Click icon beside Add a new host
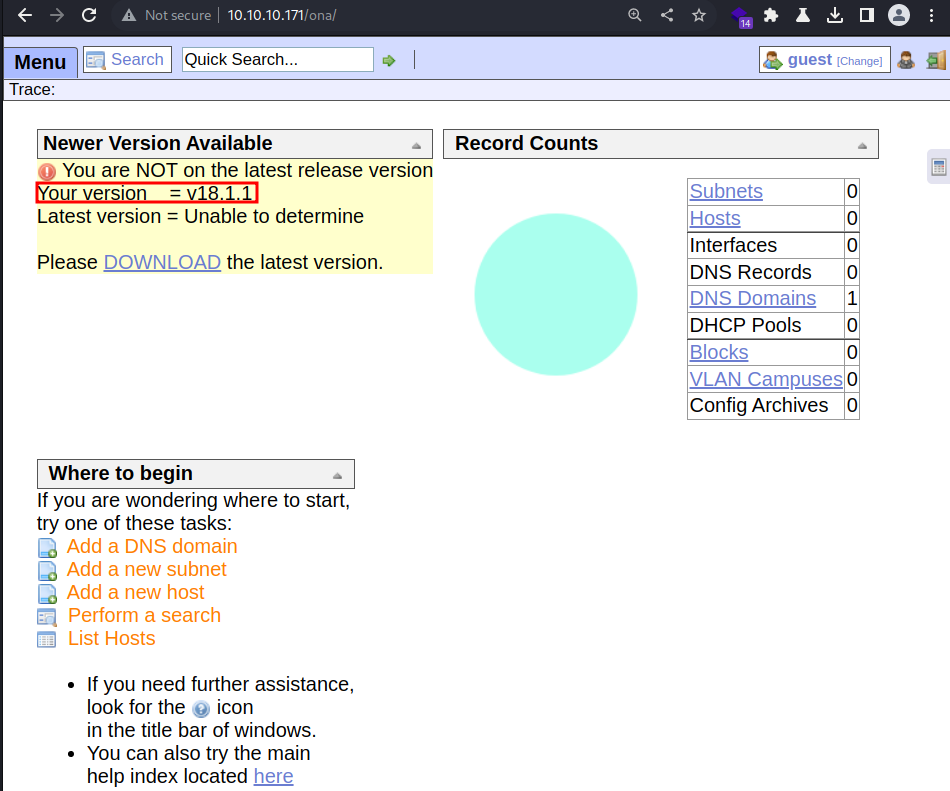 coord(48,594)
